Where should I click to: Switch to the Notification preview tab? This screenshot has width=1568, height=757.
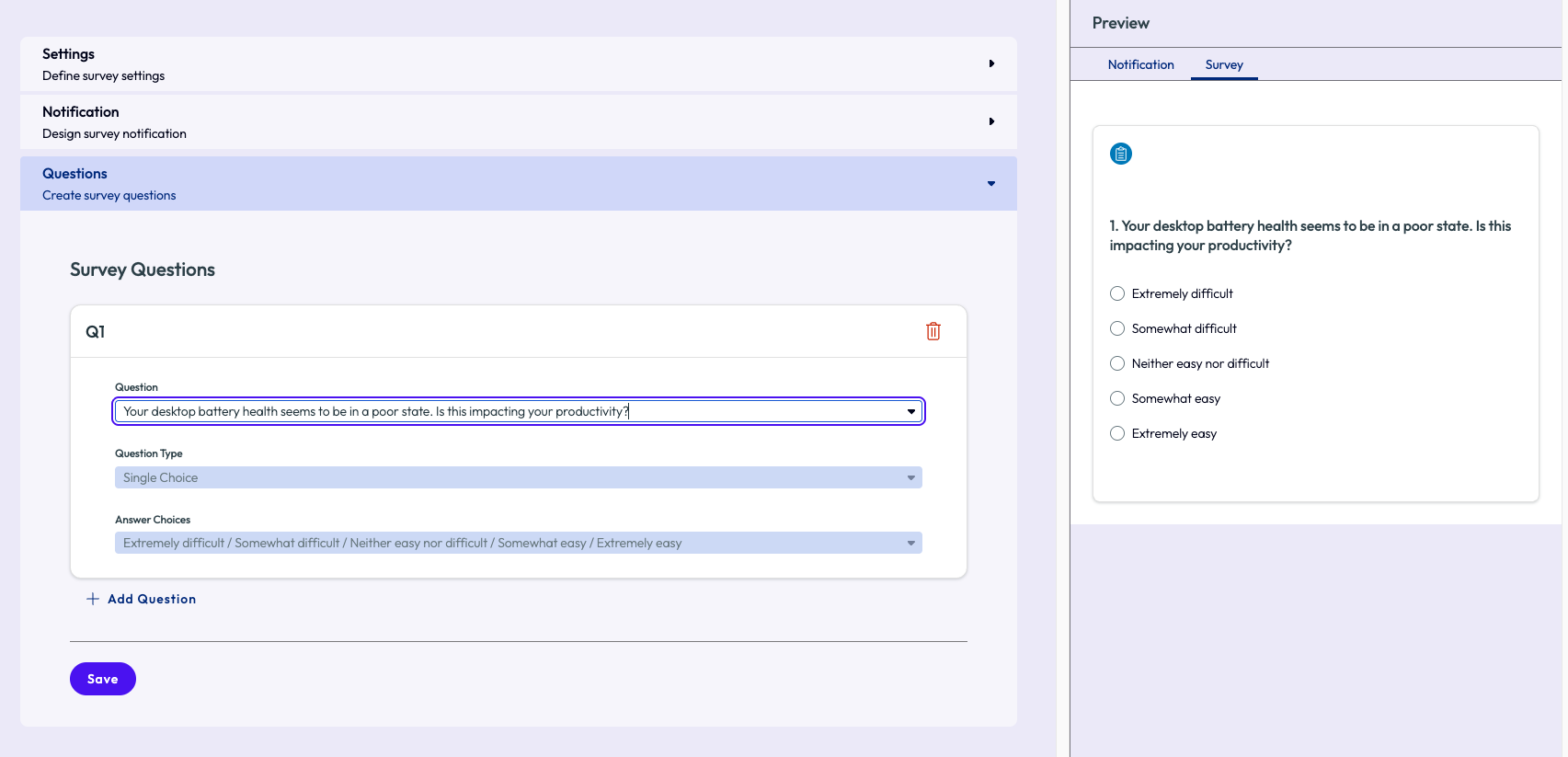(1140, 64)
